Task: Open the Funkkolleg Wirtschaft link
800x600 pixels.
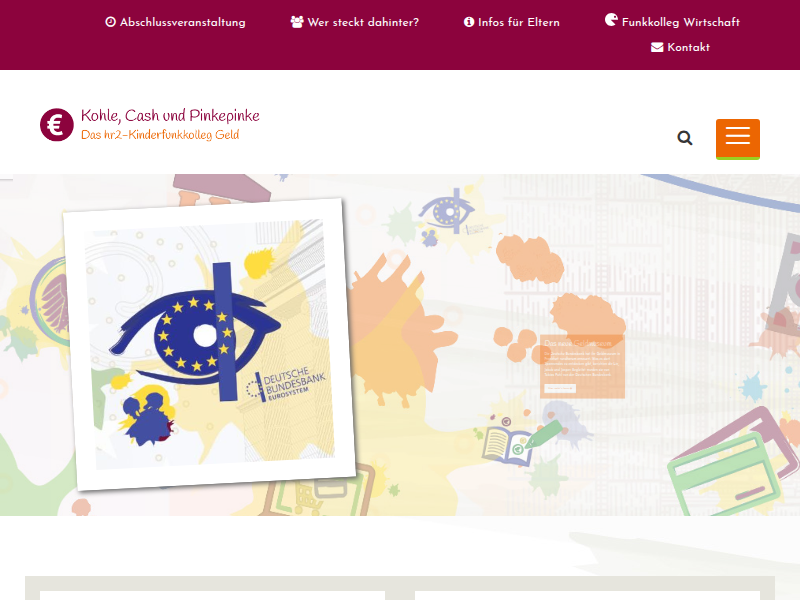Action: [x=681, y=22]
